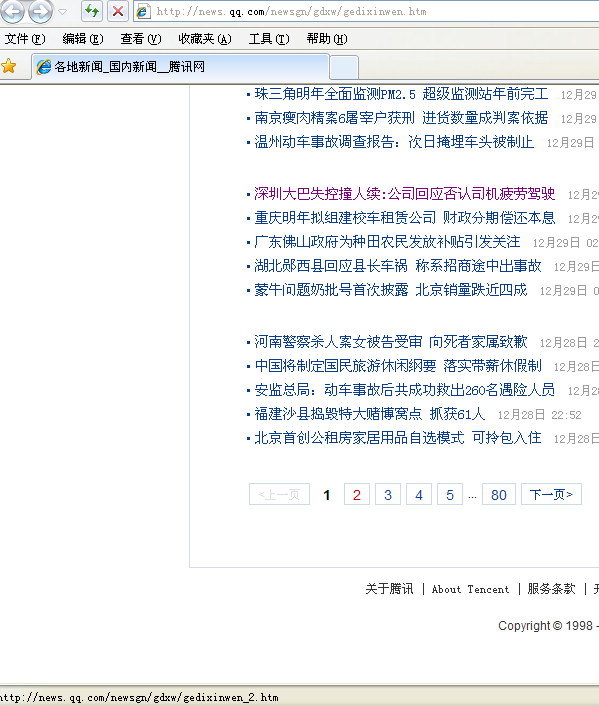Open the 工具(T) menu
The width and height of the screenshot is (599, 706).
pos(269,39)
